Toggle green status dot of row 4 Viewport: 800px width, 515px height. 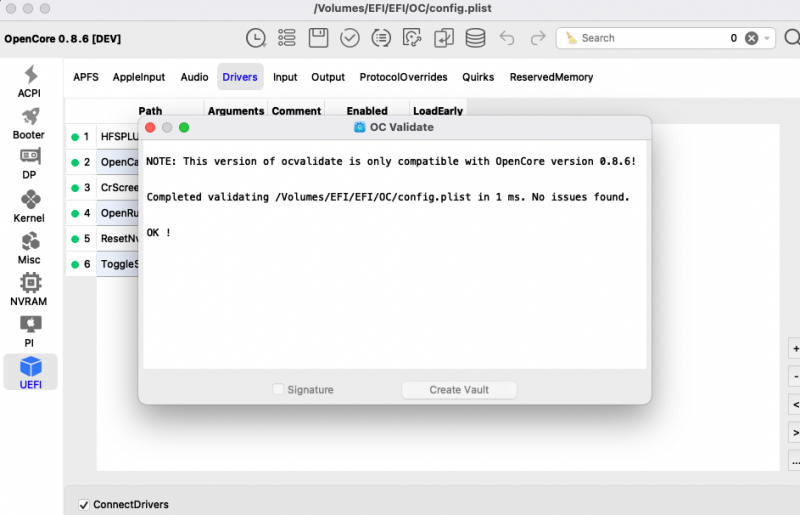(75, 213)
